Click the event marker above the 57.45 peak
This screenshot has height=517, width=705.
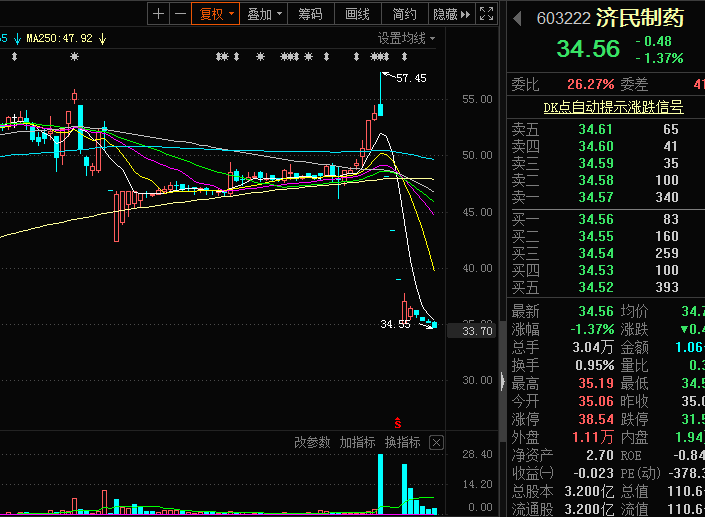380,57
